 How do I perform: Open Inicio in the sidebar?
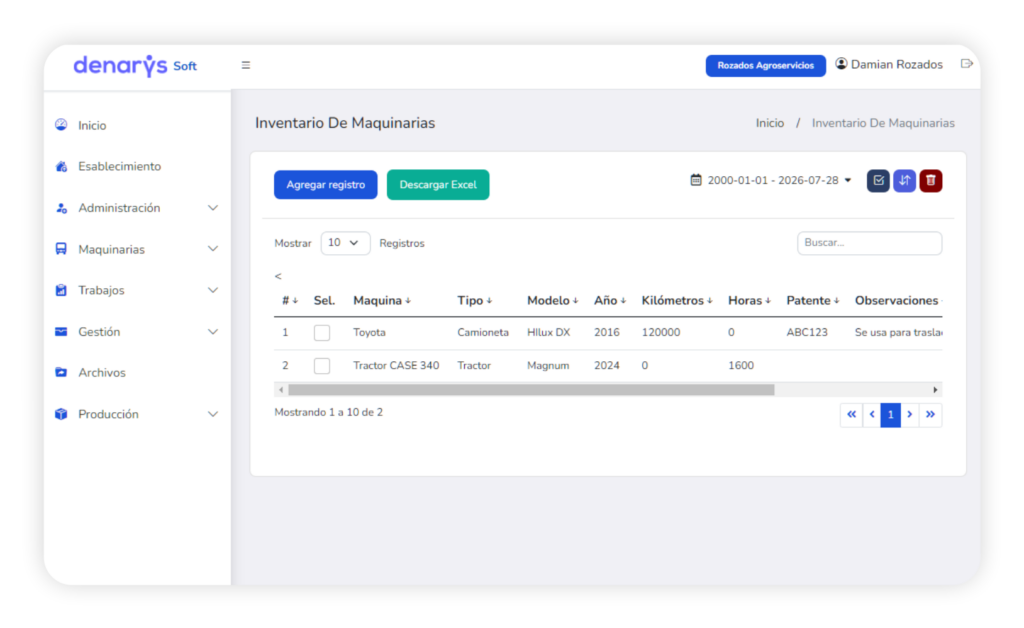pyautogui.click(x=92, y=125)
